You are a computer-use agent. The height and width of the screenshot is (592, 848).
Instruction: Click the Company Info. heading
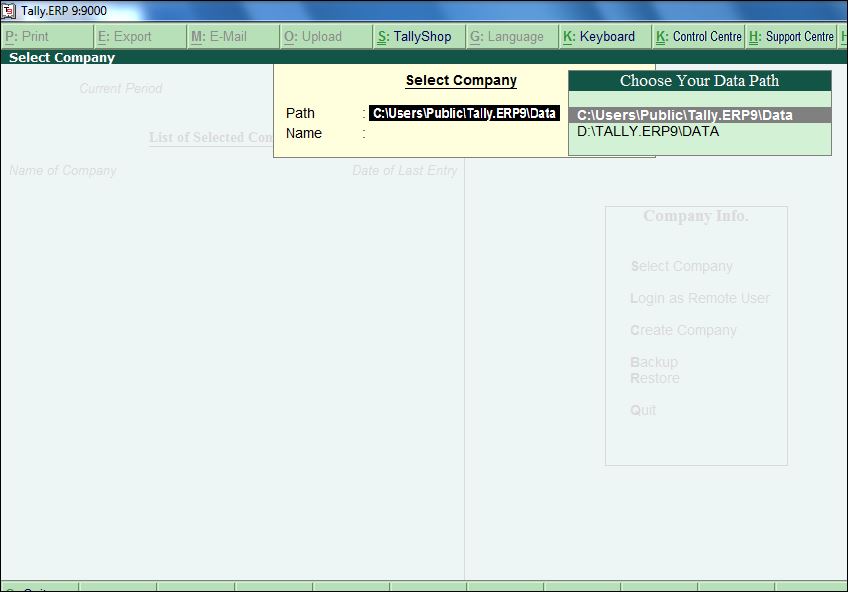pos(696,216)
